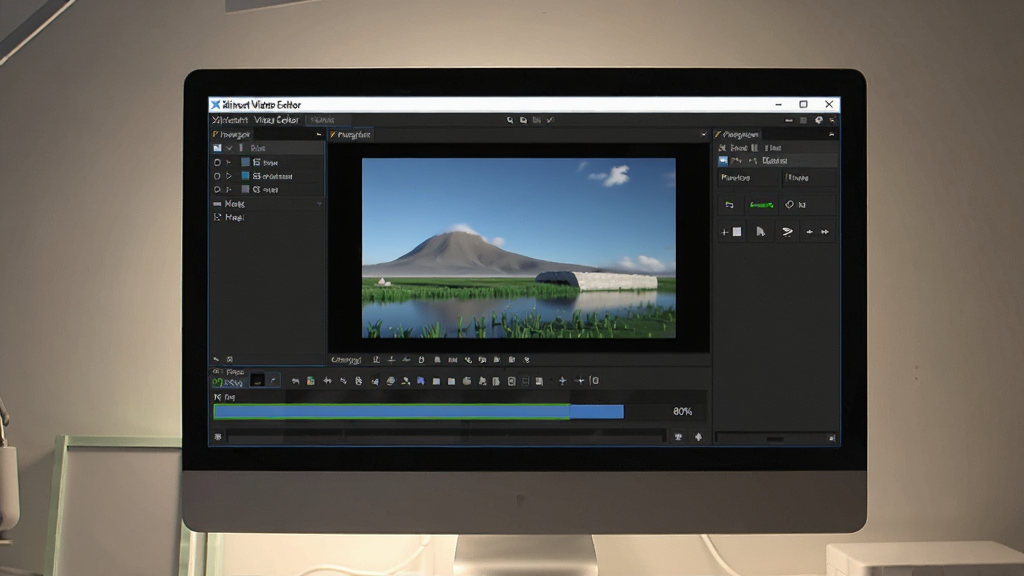The image size is (1024, 576).
Task: Click the copy icon next to the magnifier
Action: (523, 120)
